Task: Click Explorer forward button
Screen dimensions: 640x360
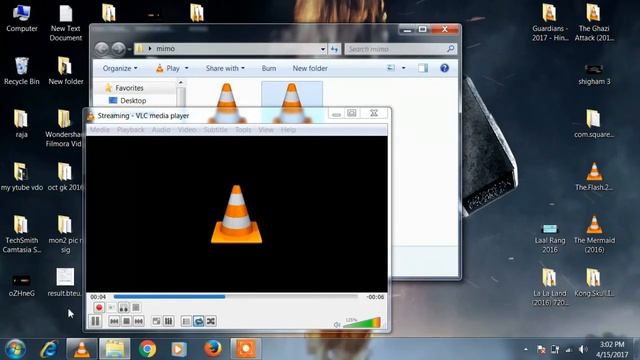Action: [x=118, y=49]
